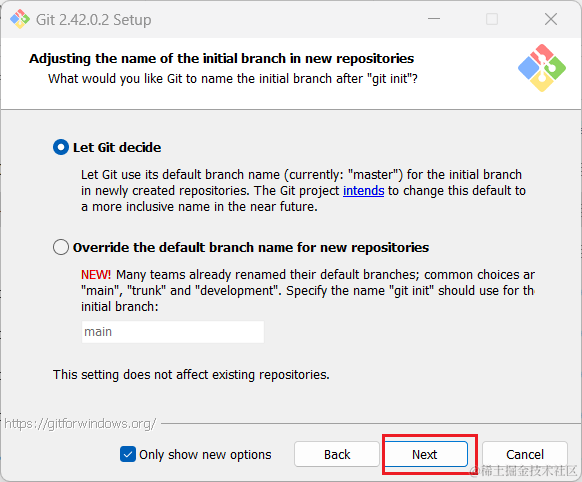
Task: Abort installation with the Cancel button
Action: (525, 454)
